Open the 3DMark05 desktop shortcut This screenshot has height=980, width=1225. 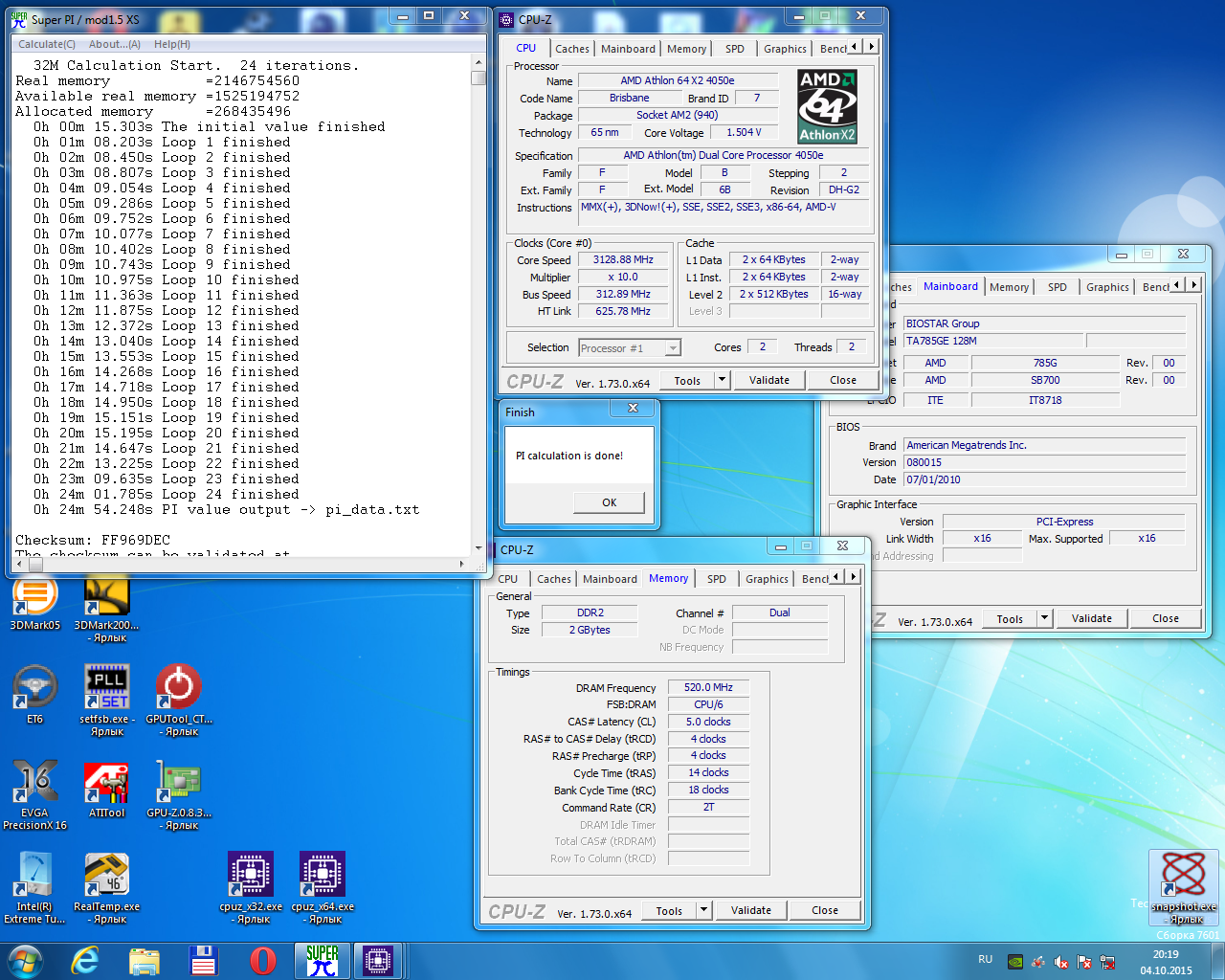35,603
